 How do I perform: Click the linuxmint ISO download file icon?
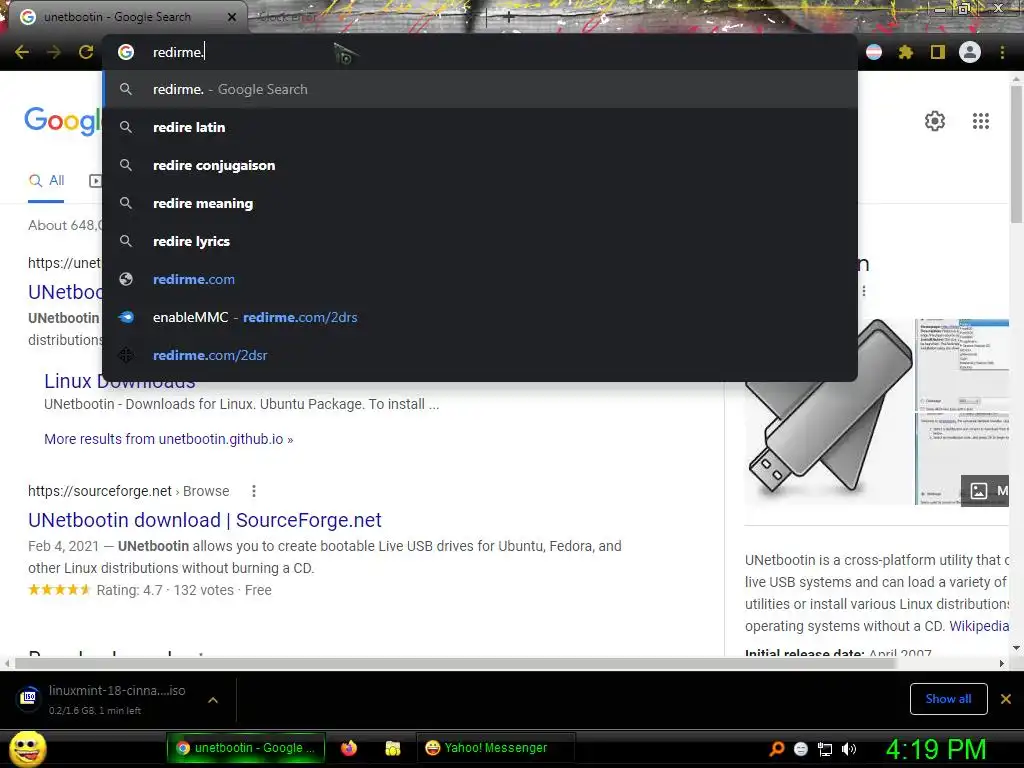[x=29, y=697]
